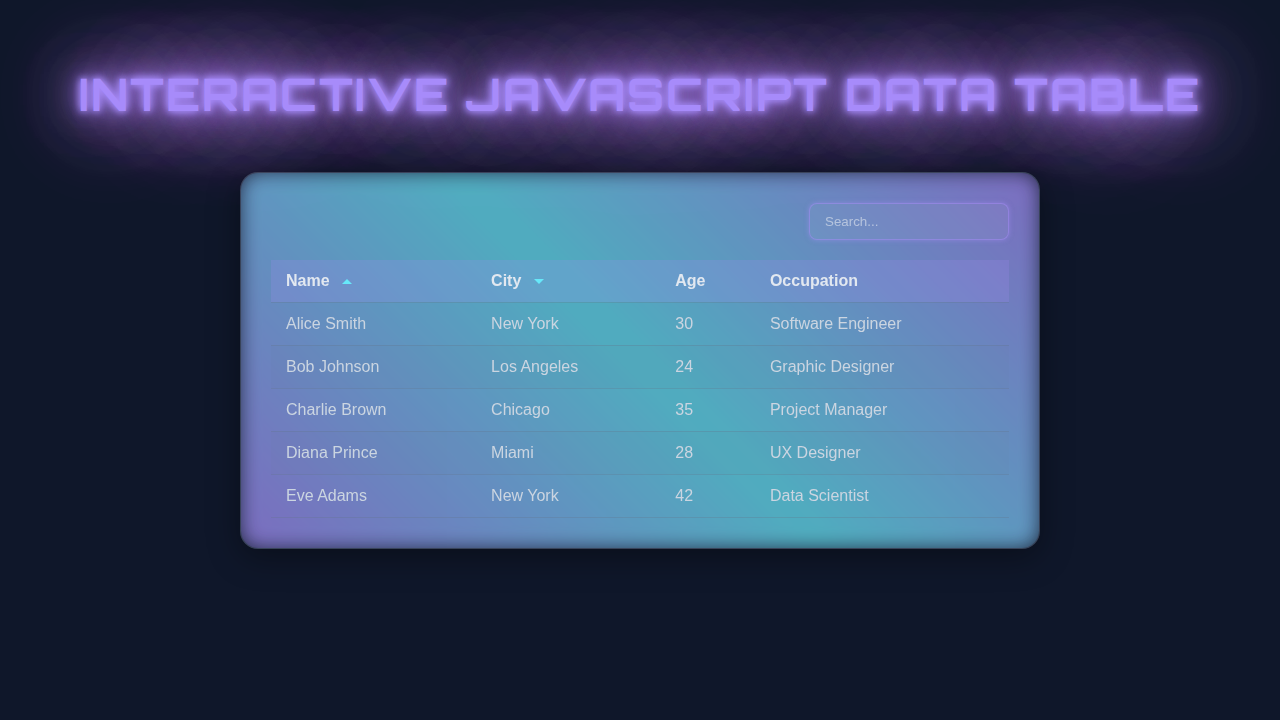Click the Search input field
The height and width of the screenshot is (720, 1280).
[909, 221]
